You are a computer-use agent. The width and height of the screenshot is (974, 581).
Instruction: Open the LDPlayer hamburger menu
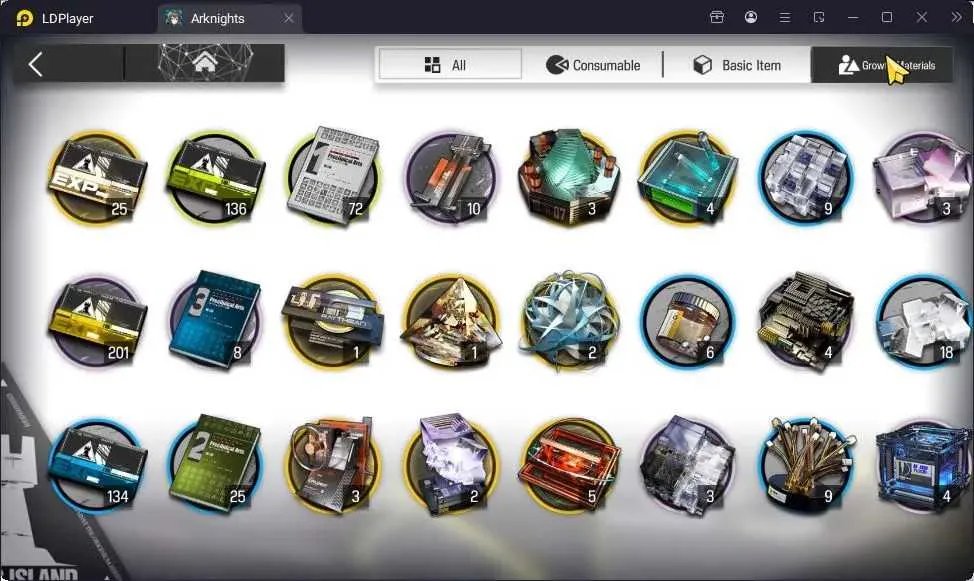[785, 17]
